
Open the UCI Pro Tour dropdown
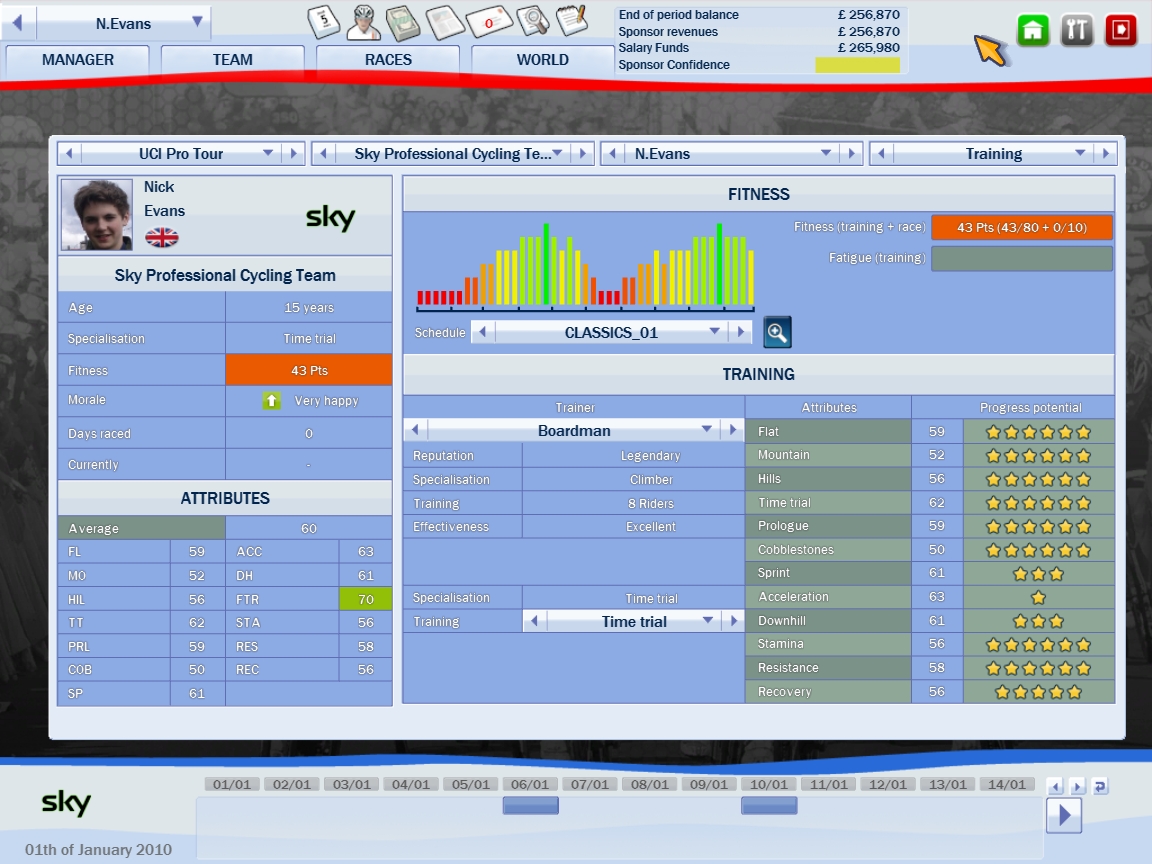coord(268,154)
